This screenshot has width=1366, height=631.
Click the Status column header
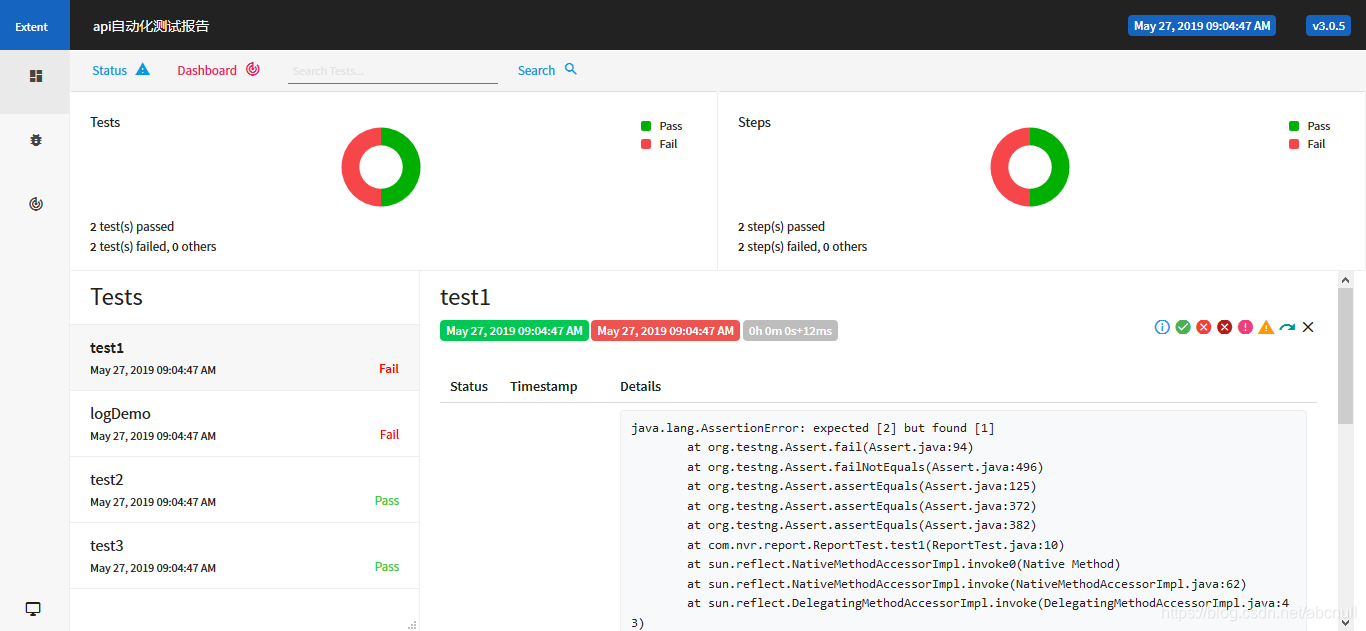point(469,386)
